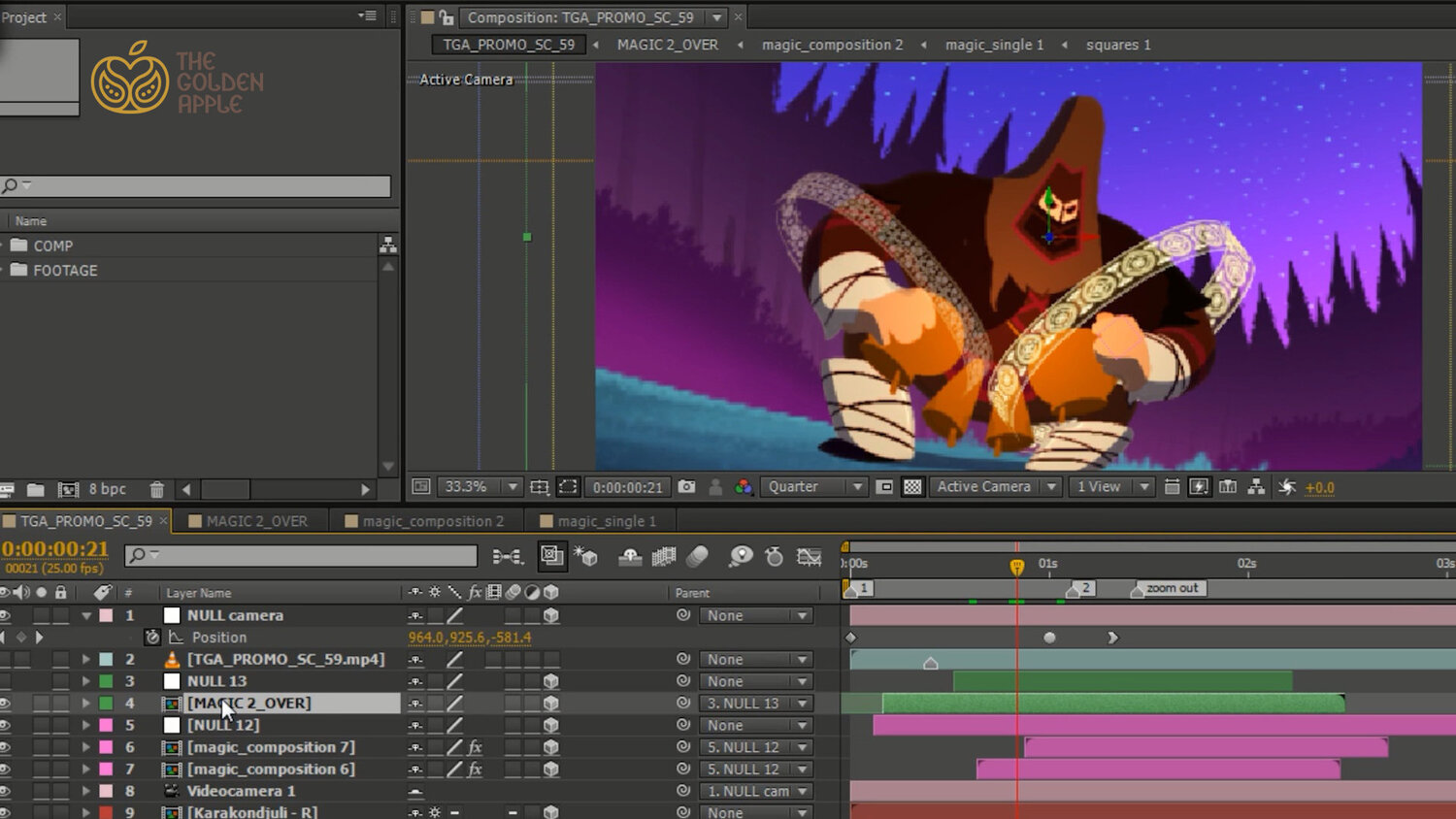Click label color swatch of NULL camera layer
Image resolution: width=1456 pixels, height=819 pixels.
point(106,615)
